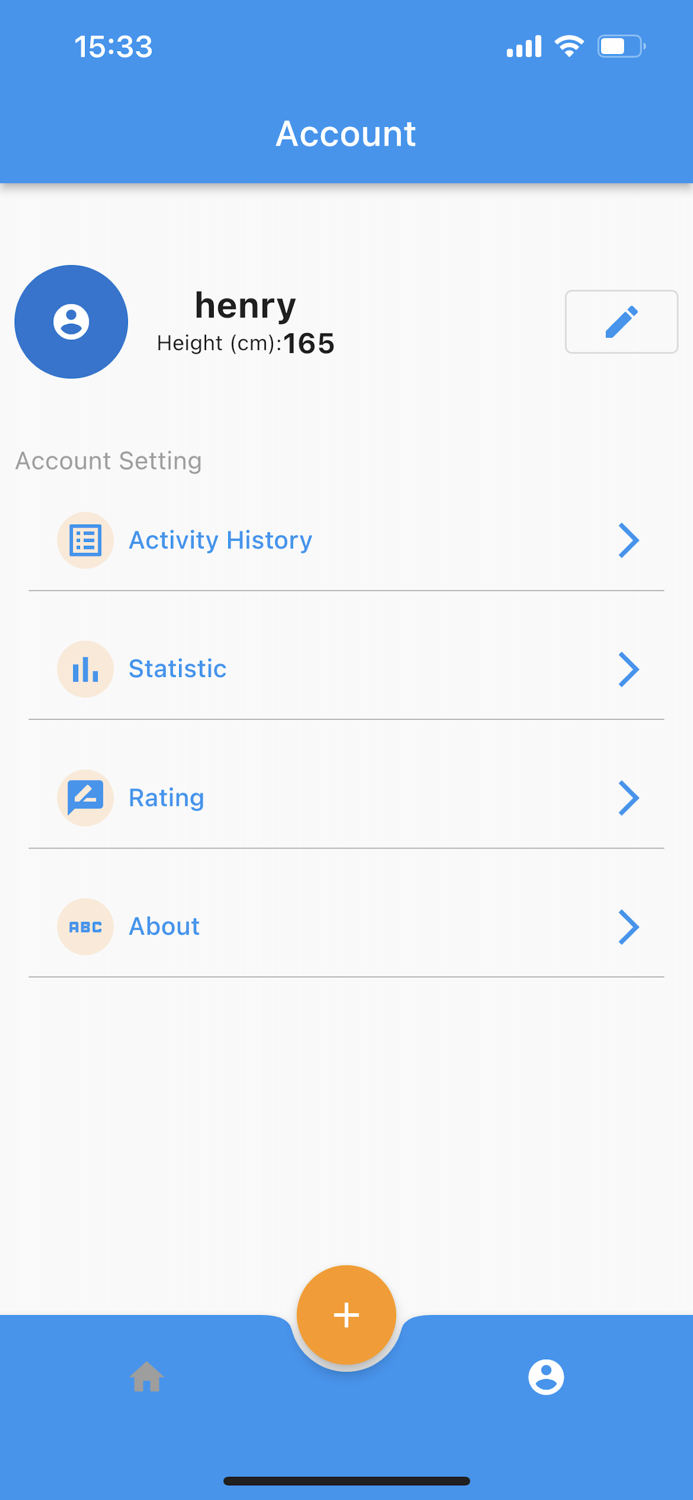Open the Activity History entry
The image size is (693, 1500).
click(x=220, y=540)
